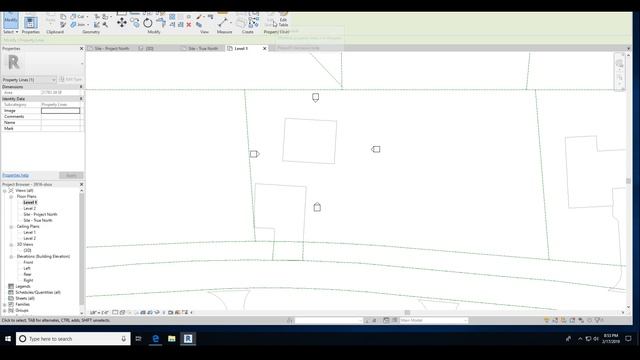
Task: Click the view scale 1/8" = 1'-0" control
Action: 99,313
